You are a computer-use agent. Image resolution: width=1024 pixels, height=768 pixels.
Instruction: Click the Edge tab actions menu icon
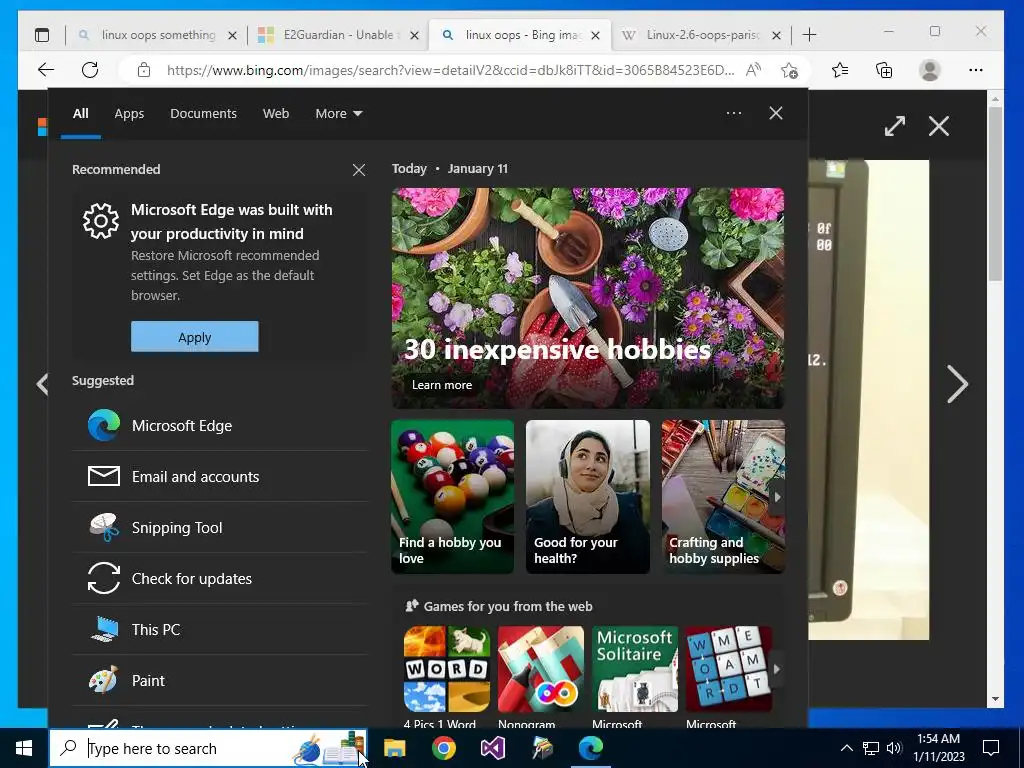(x=42, y=35)
